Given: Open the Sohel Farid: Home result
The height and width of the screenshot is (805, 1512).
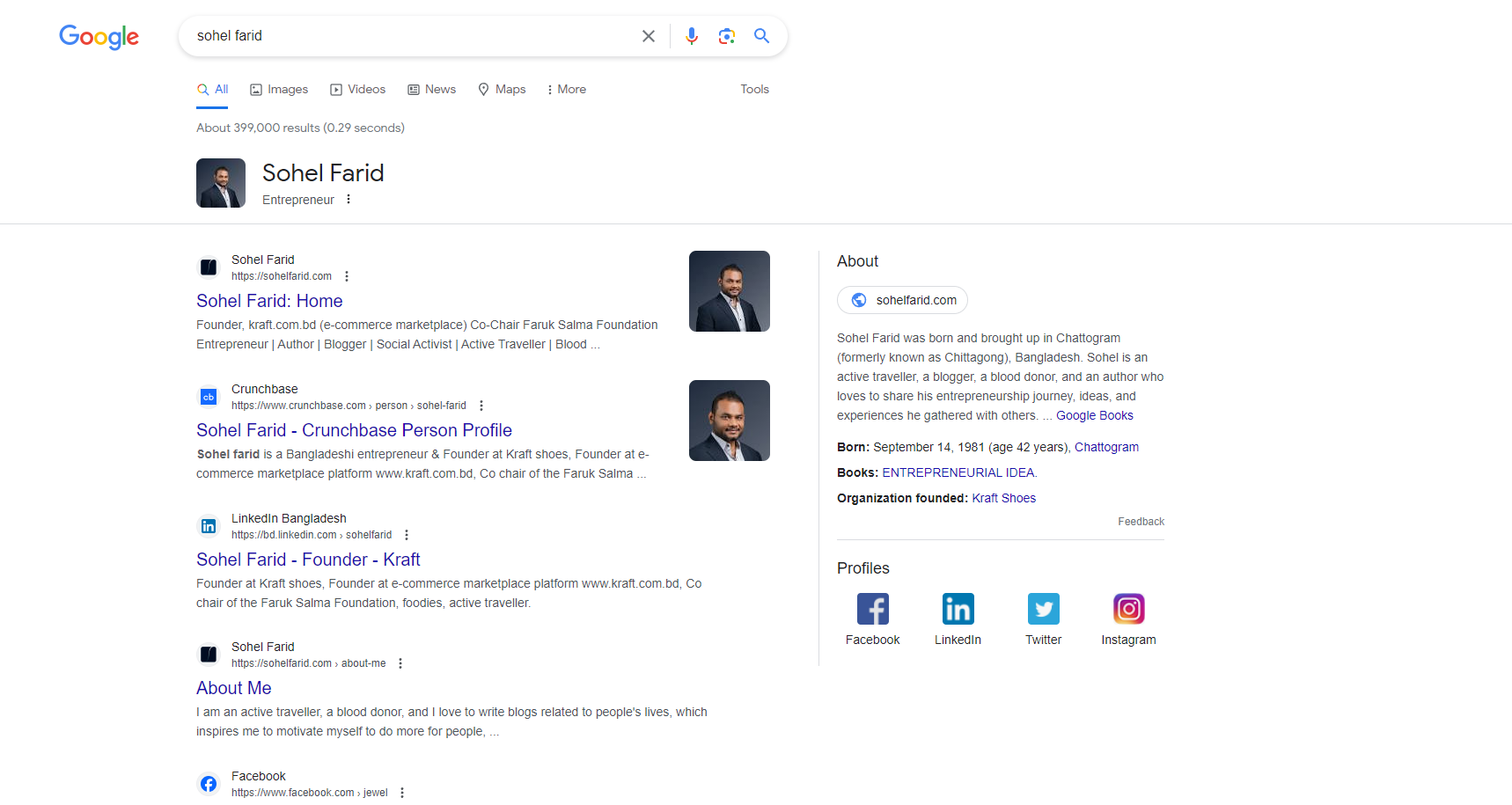Looking at the screenshot, I should coord(268,301).
